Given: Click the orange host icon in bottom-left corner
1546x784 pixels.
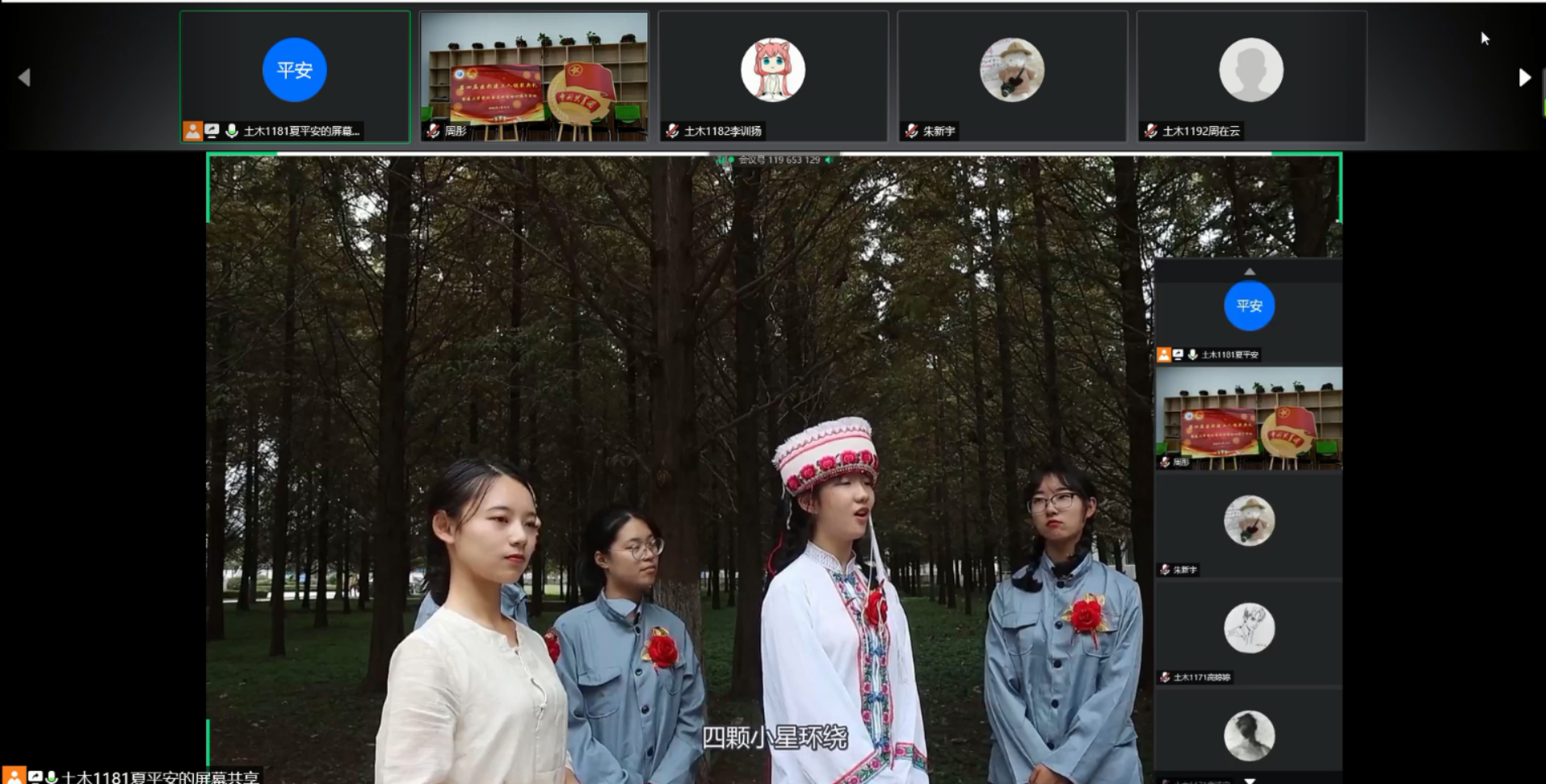Looking at the screenshot, I should (x=14, y=776).
